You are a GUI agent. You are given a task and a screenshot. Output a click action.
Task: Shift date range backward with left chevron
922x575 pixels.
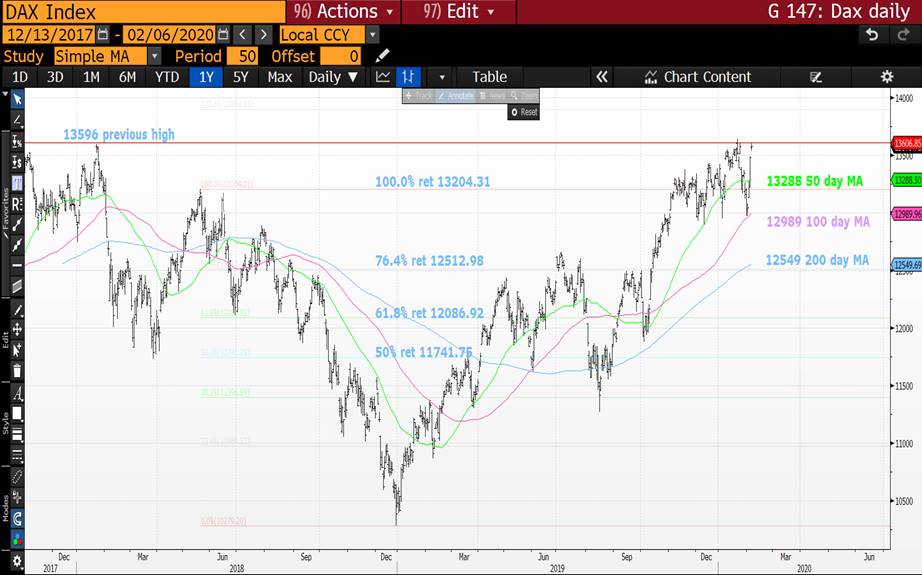(242, 35)
